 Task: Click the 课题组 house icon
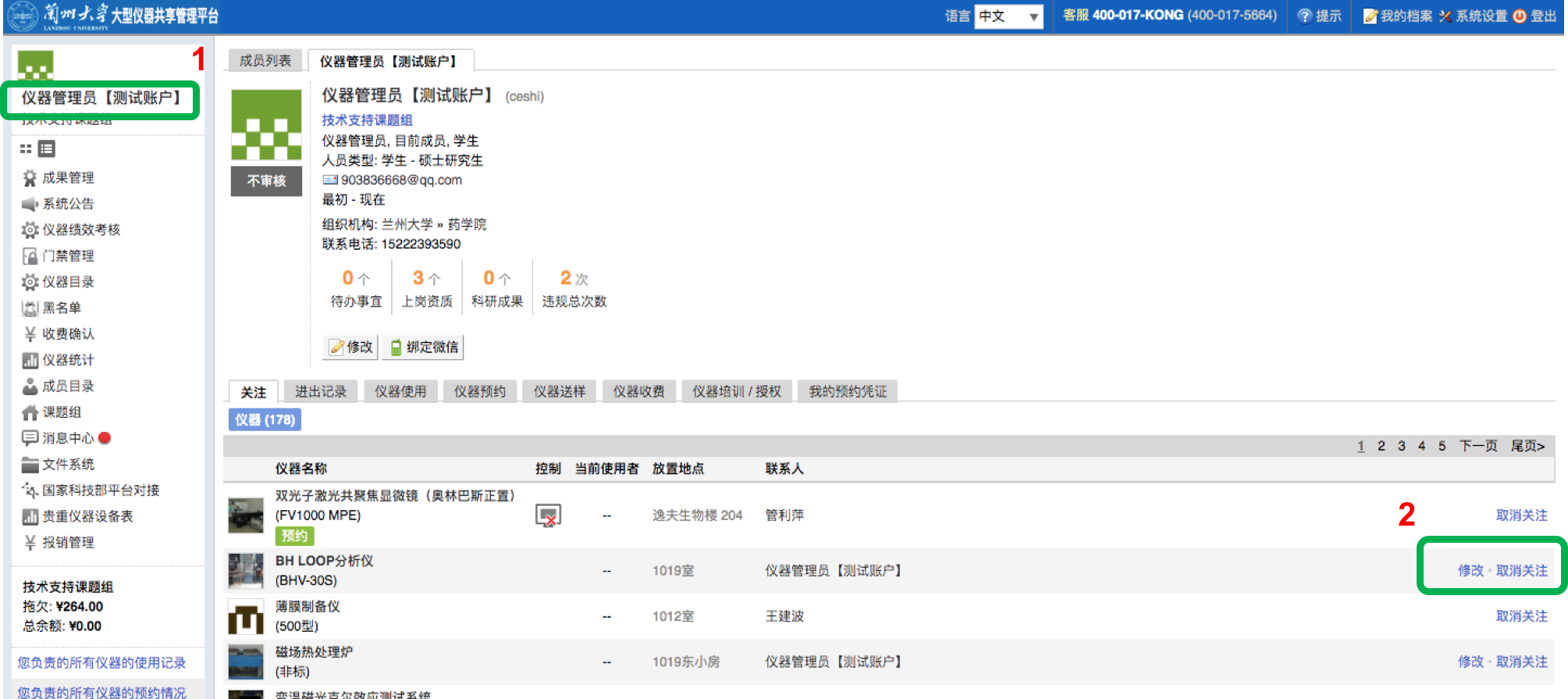(30, 412)
